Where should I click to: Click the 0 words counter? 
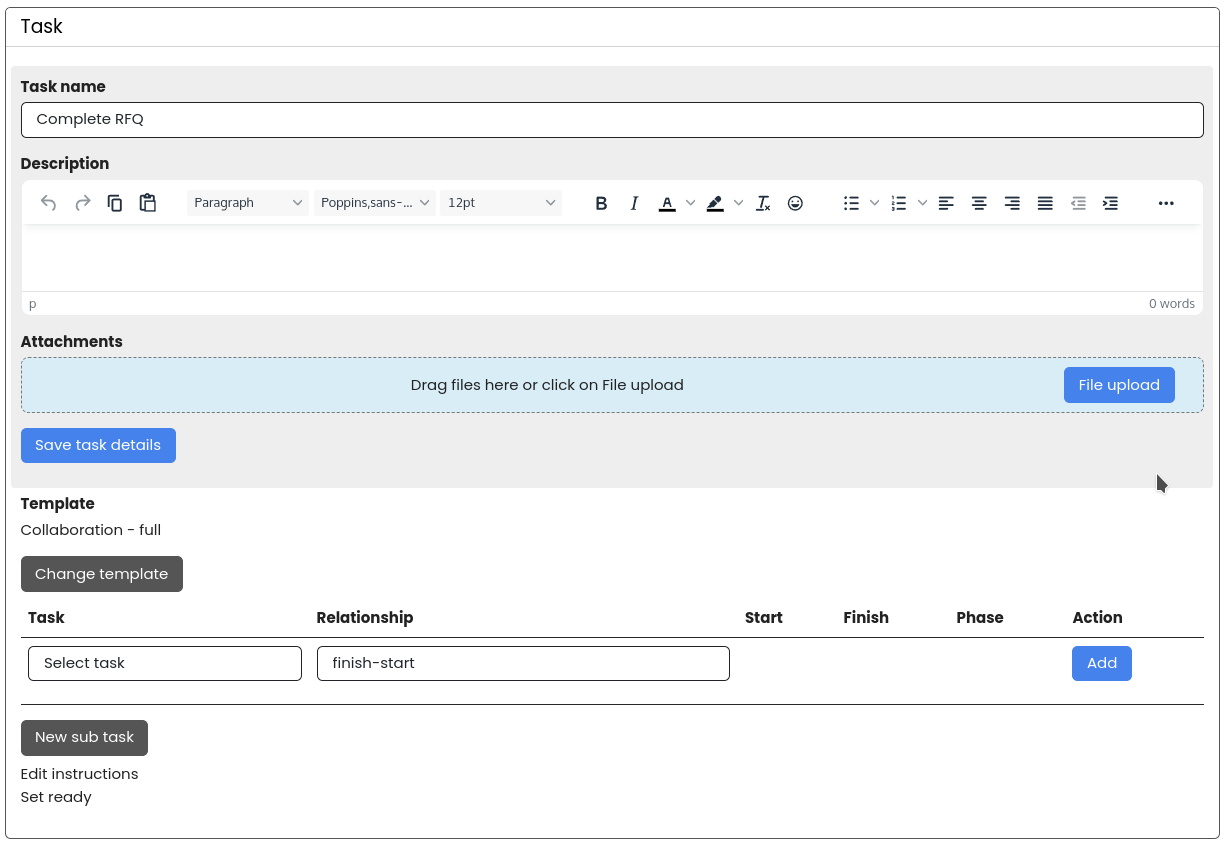pos(1172,304)
